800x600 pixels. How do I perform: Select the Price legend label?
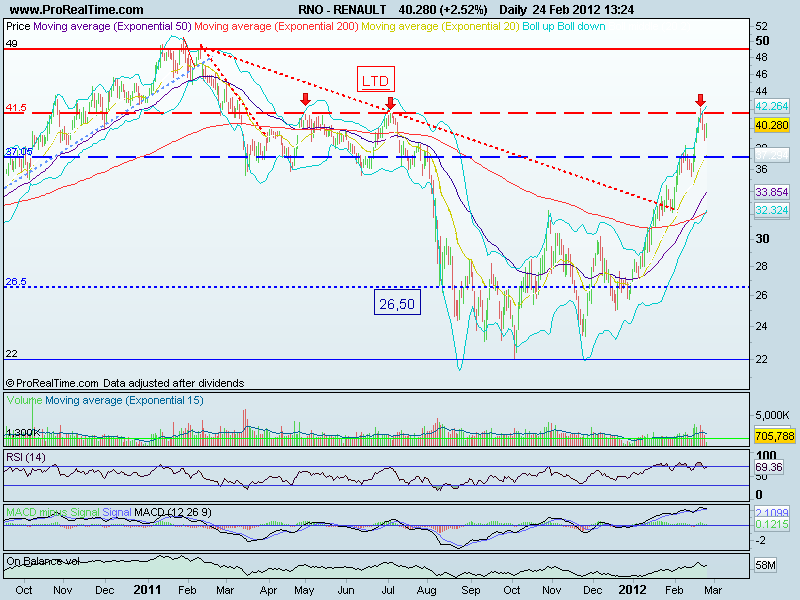tap(18, 26)
